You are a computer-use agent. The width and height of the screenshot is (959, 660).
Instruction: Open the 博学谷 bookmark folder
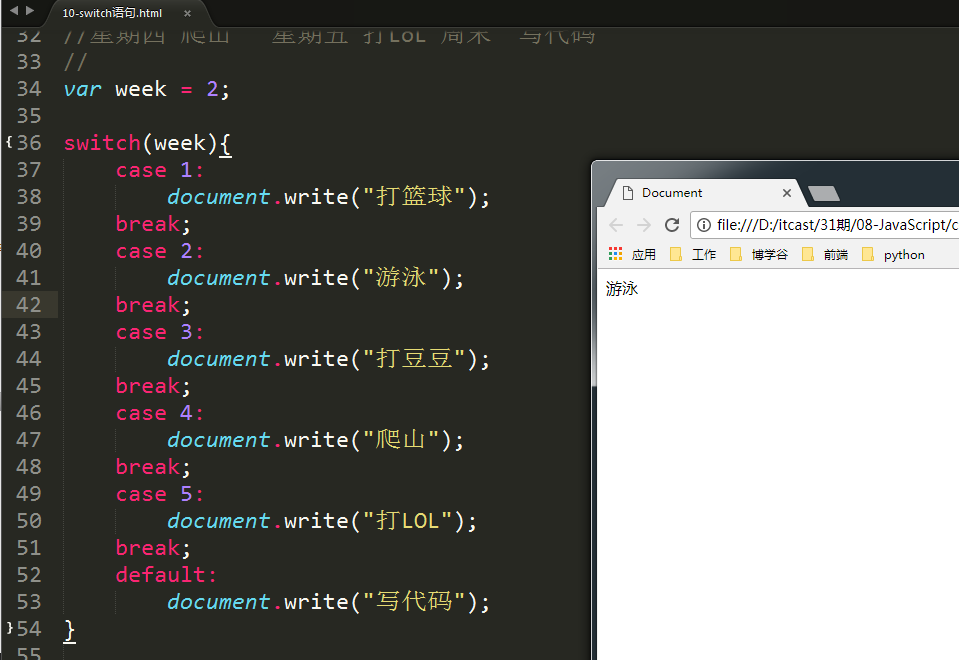click(759, 254)
